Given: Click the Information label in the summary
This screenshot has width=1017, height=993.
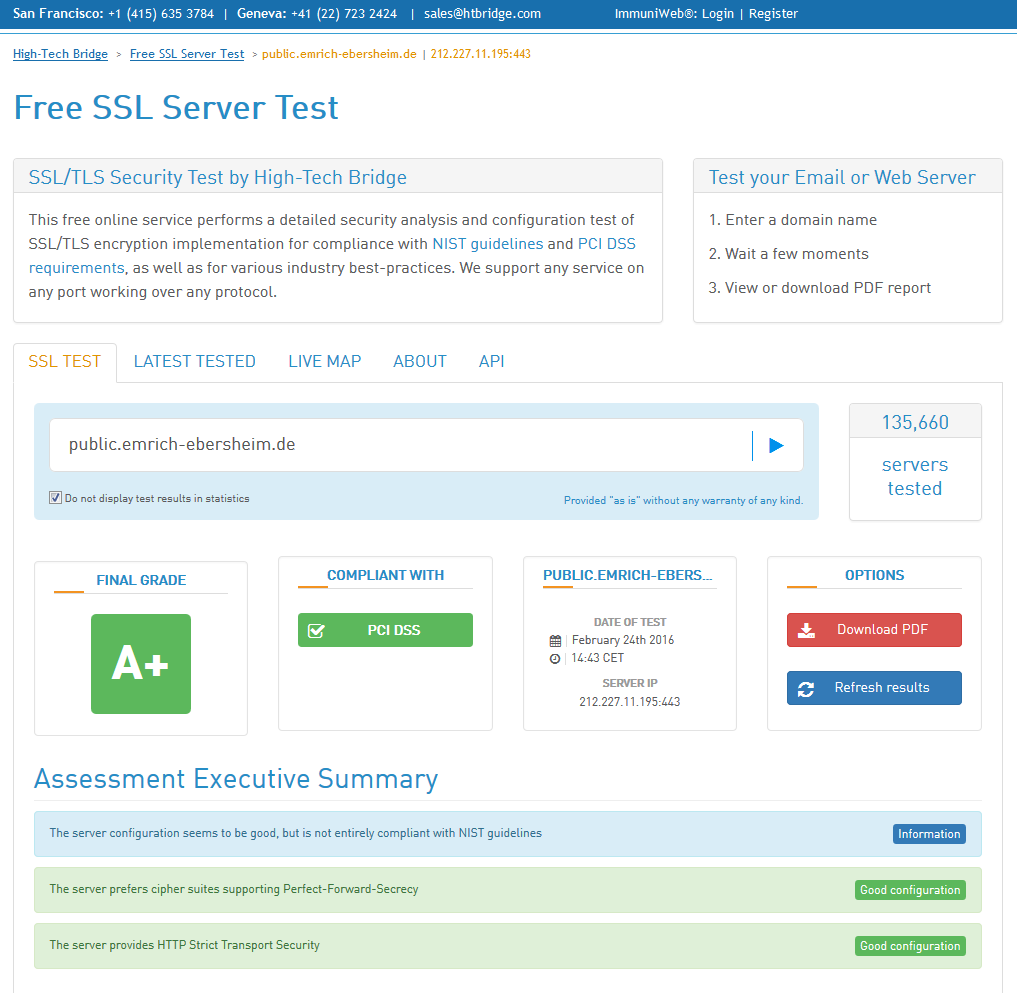Looking at the screenshot, I should coord(929,834).
